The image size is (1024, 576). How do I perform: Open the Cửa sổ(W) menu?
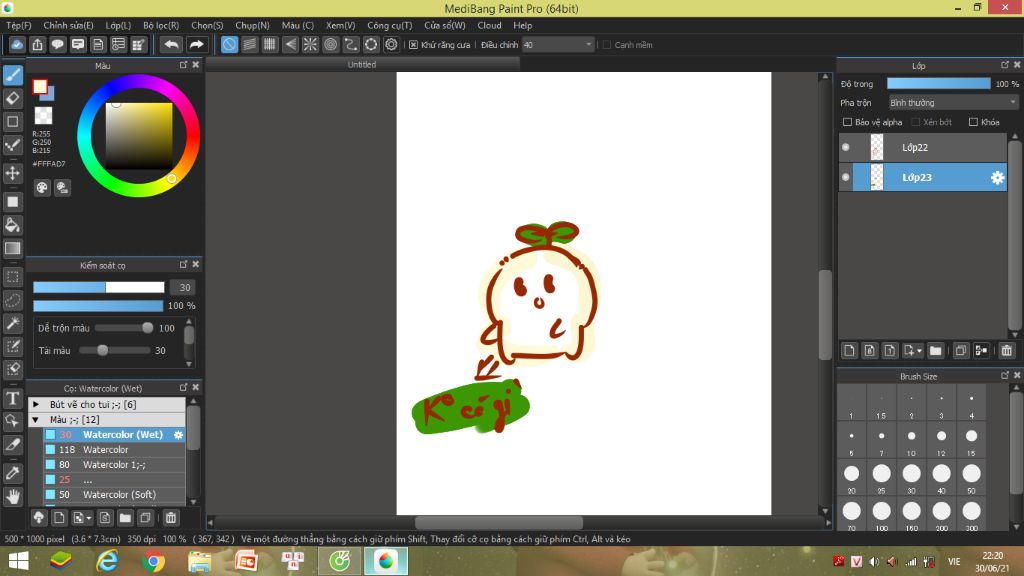click(x=445, y=25)
